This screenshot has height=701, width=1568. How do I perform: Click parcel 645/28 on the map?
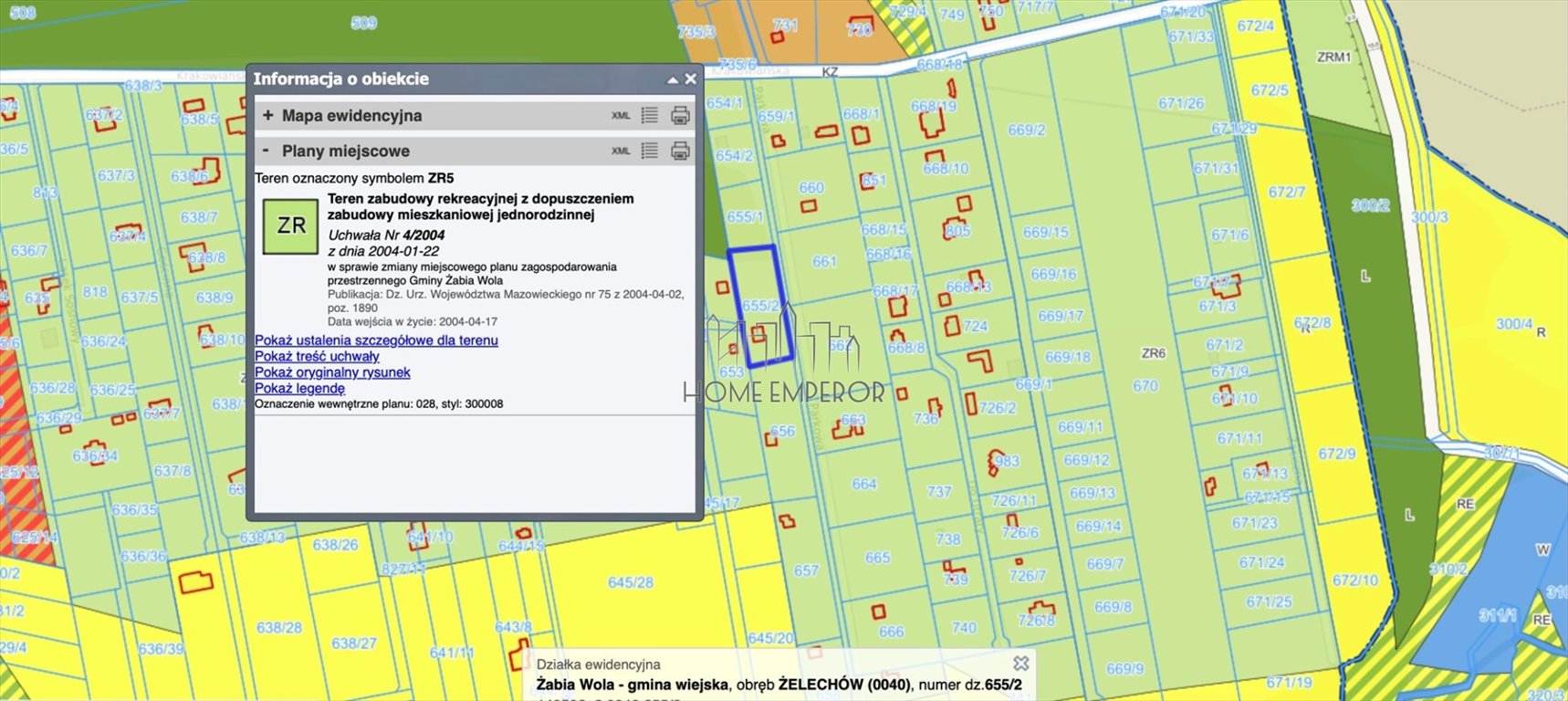click(630, 582)
